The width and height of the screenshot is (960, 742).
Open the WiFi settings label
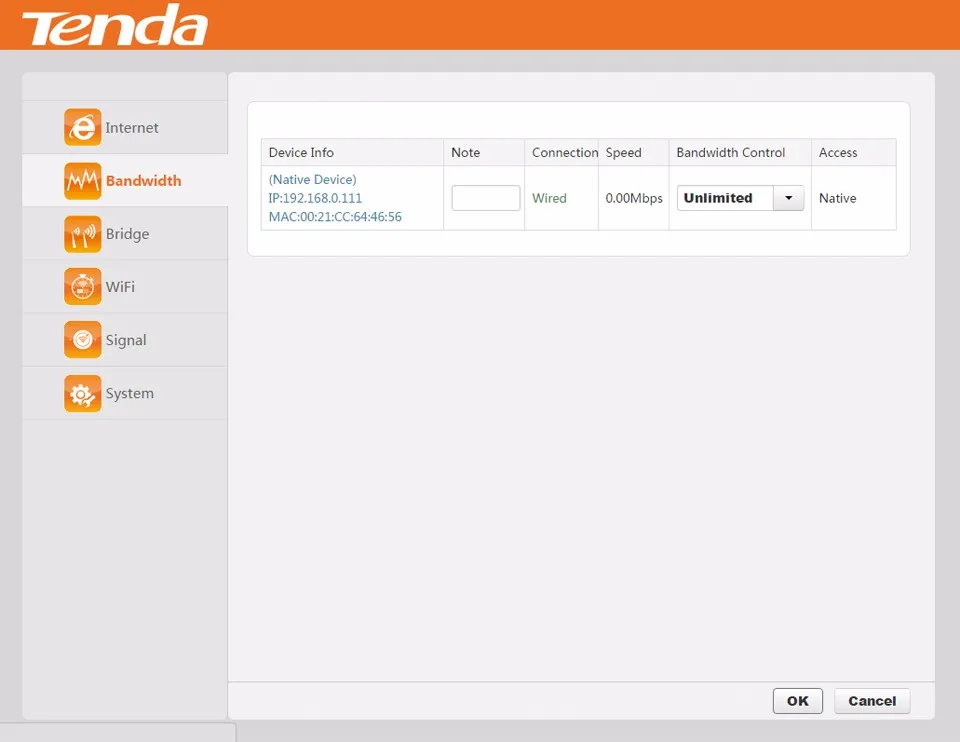pyautogui.click(x=120, y=287)
